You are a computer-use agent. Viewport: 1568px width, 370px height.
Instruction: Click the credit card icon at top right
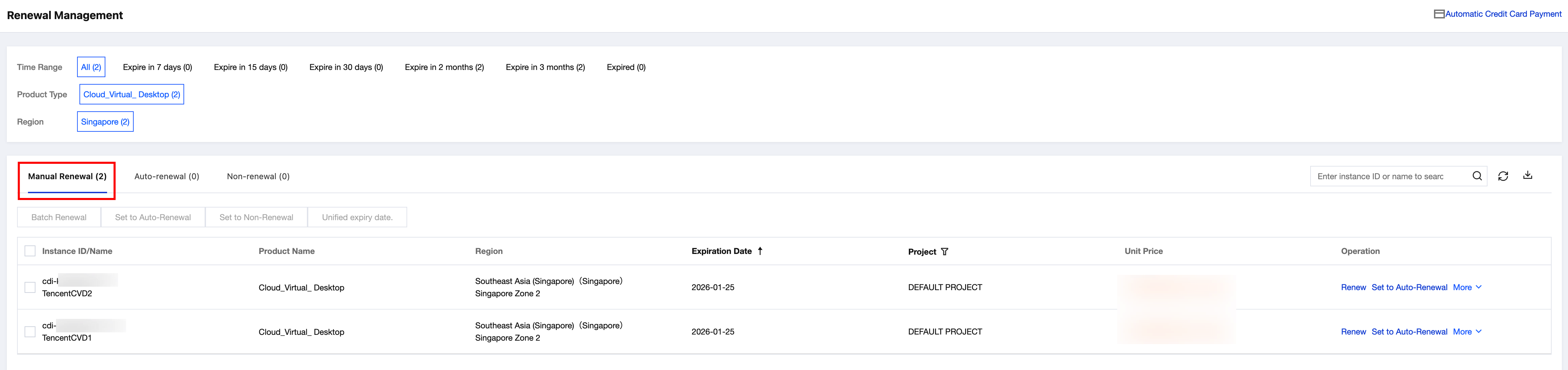(x=1439, y=14)
